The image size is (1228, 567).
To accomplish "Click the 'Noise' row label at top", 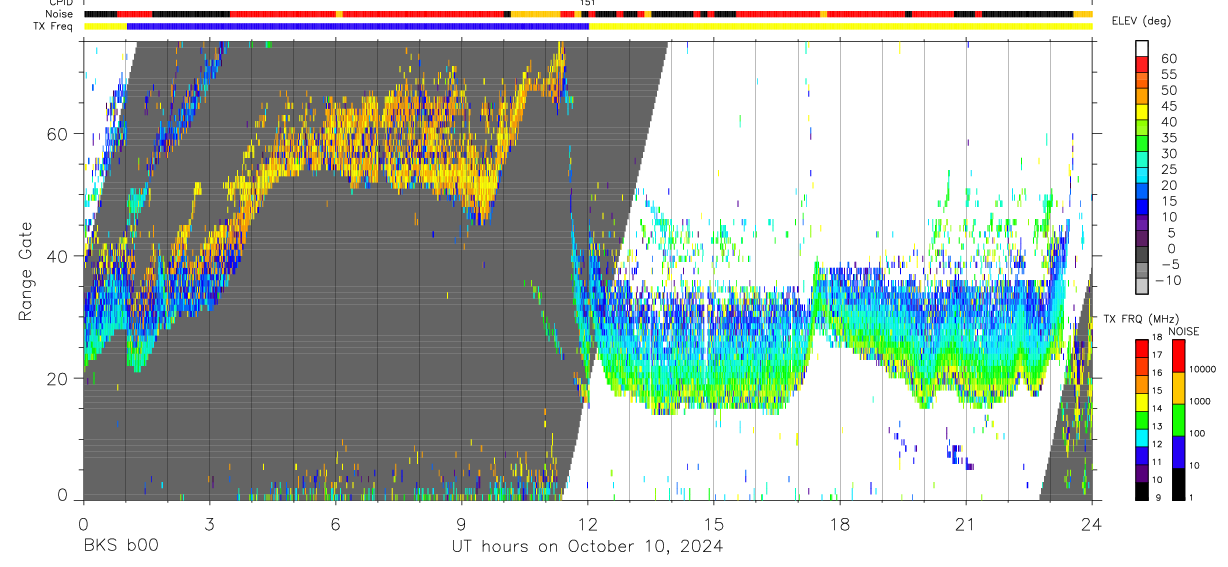I will 60,14.
